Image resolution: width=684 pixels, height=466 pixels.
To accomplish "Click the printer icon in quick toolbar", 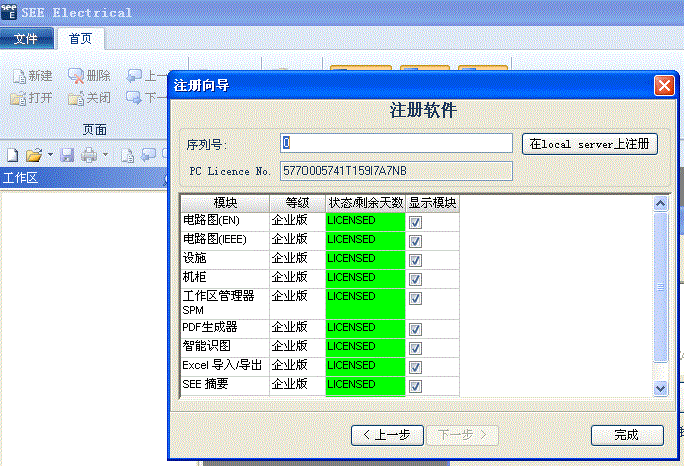I will pyautogui.click(x=89, y=155).
